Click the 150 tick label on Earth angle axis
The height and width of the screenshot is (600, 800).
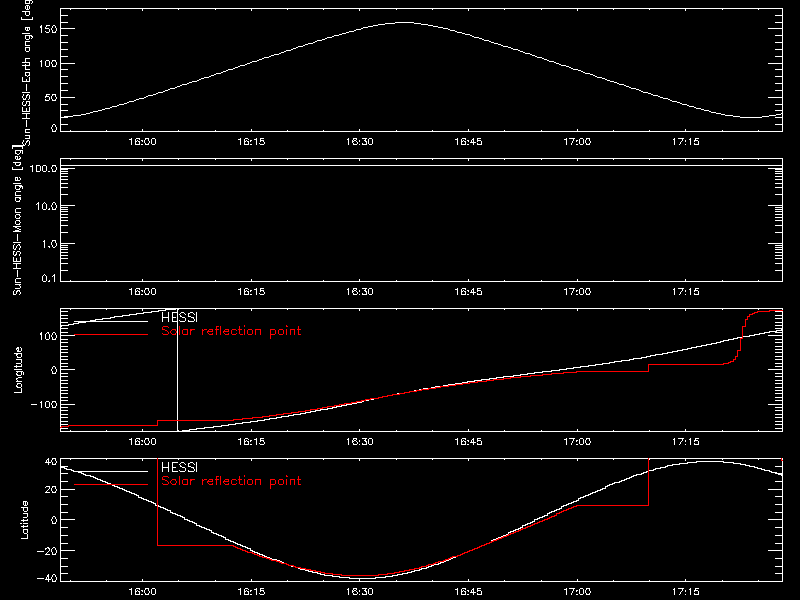pos(47,29)
